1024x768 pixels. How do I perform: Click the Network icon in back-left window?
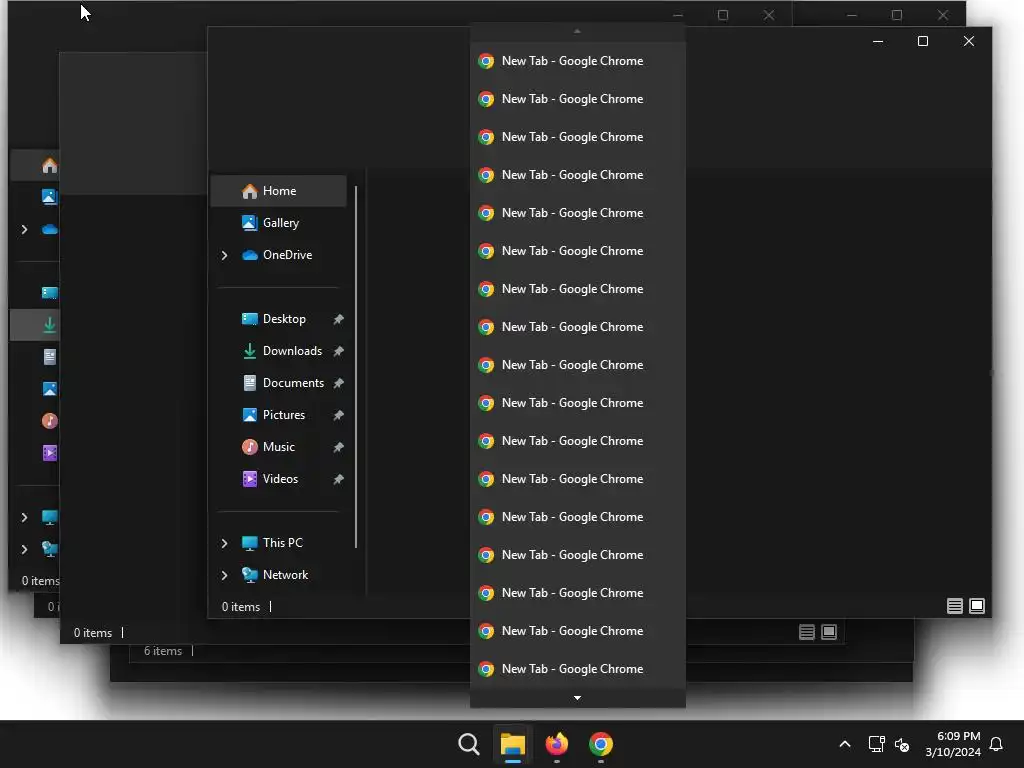tap(50, 549)
